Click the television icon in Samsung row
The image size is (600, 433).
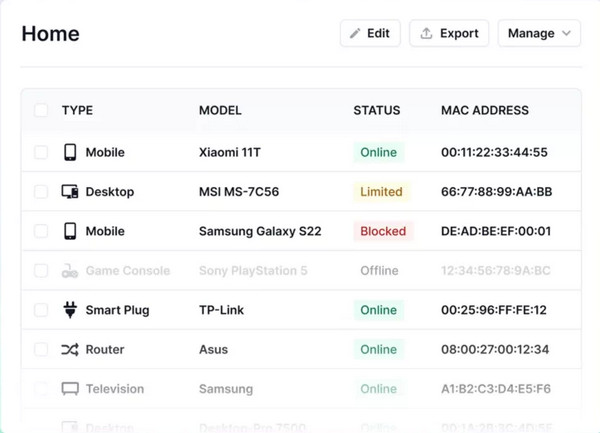click(70, 389)
